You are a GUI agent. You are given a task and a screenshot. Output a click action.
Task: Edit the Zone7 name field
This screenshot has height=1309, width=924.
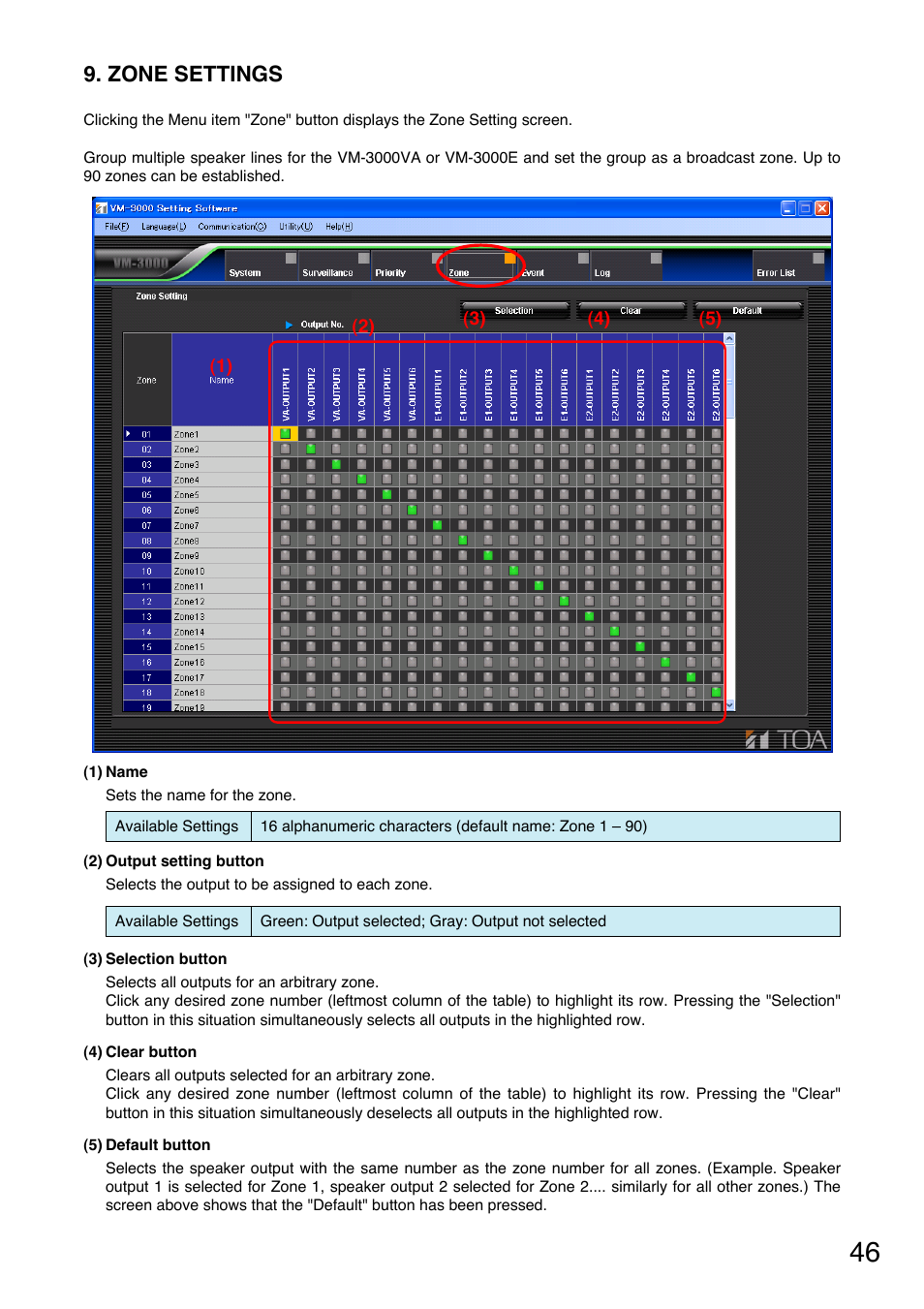[x=222, y=525]
